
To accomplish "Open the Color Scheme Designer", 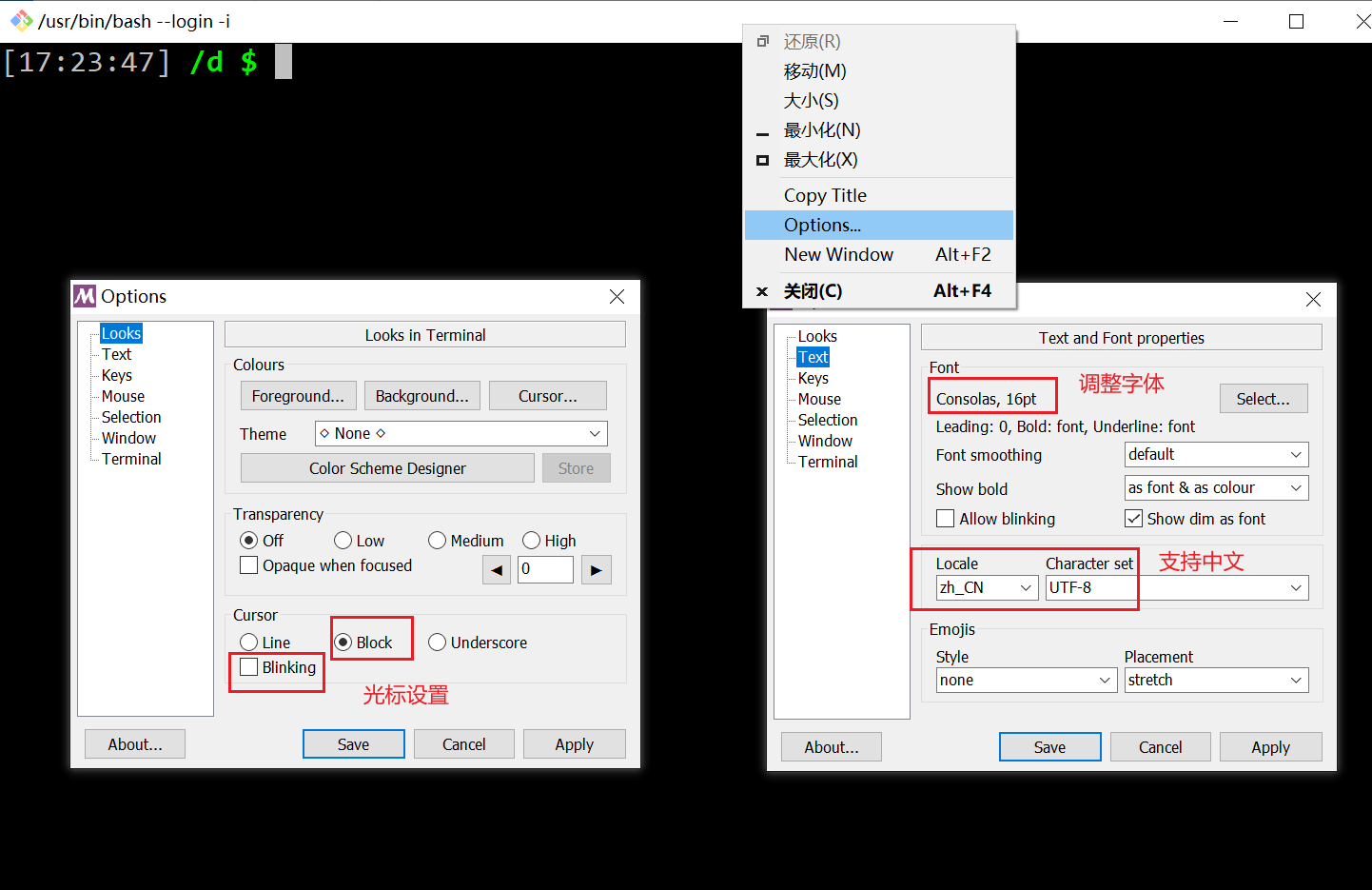I will pyautogui.click(x=387, y=467).
